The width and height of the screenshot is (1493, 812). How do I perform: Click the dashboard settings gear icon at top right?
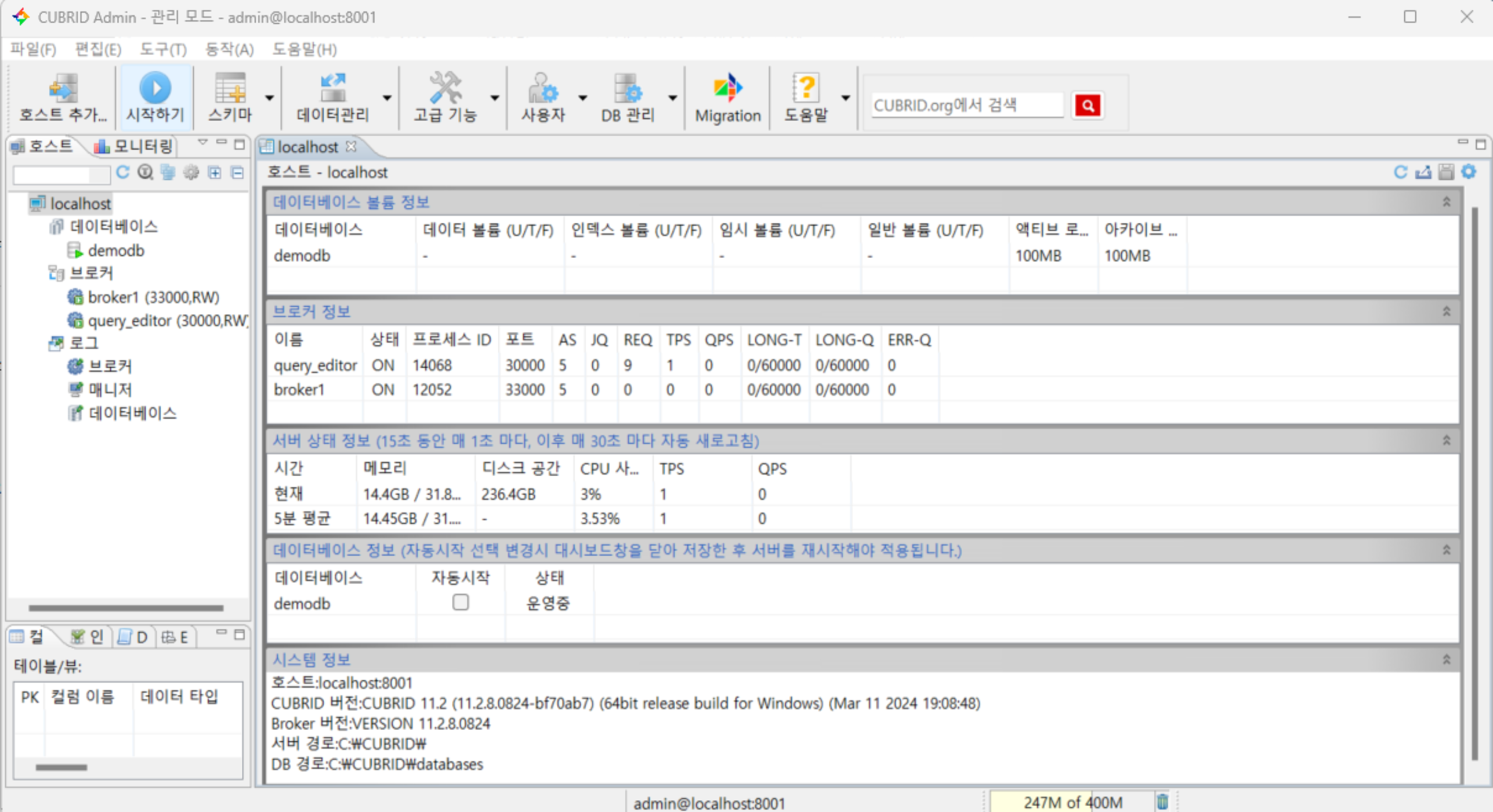tap(1468, 172)
